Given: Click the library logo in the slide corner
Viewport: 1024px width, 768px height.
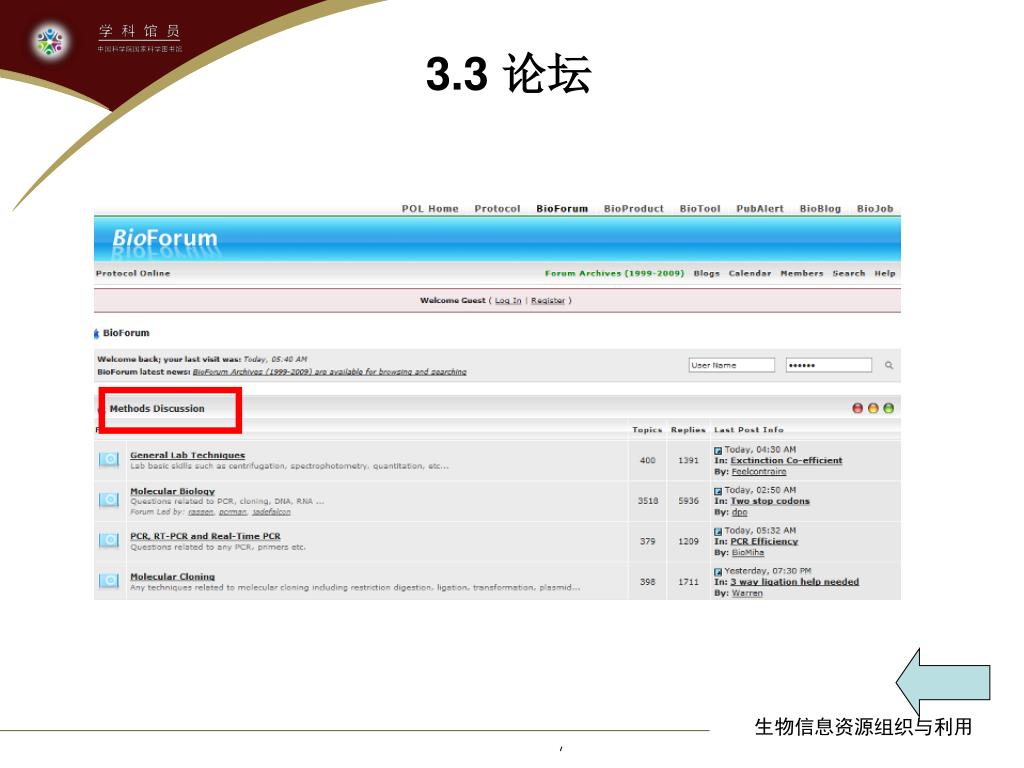Looking at the screenshot, I should (50, 41).
